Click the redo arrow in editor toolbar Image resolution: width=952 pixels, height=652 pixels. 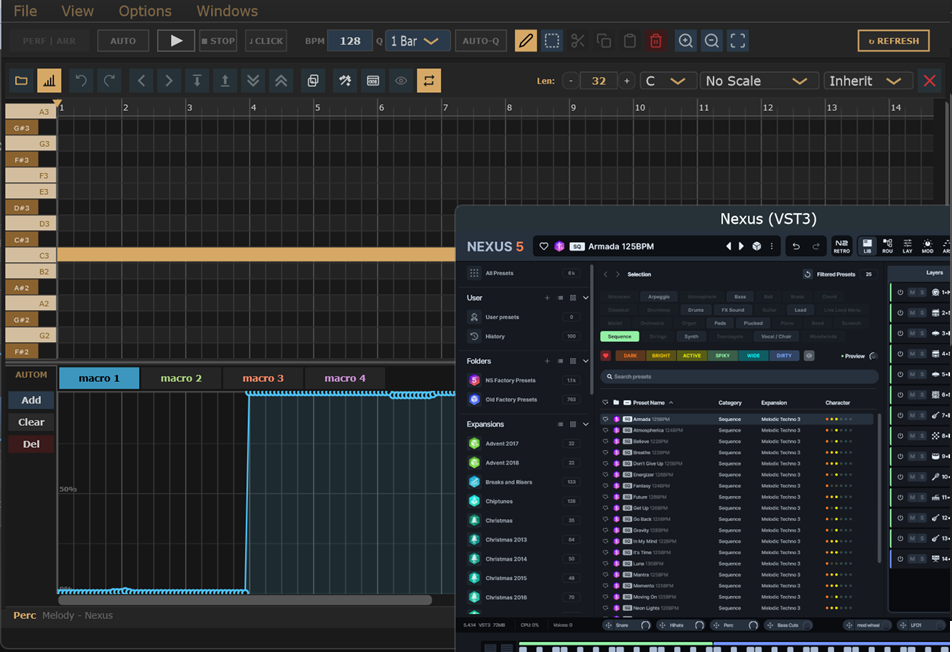coord(109,81)
